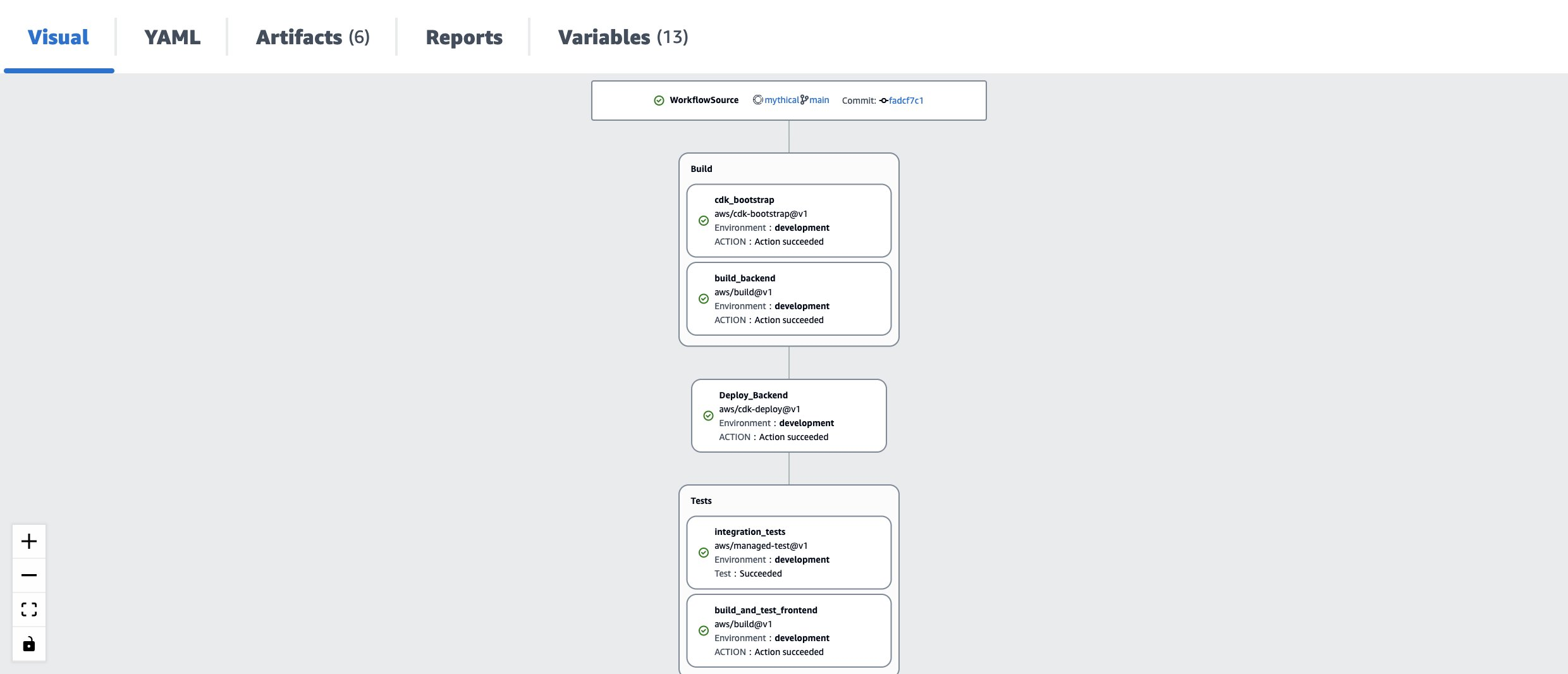The width and height of the screenshot is (1568, 674).
Task: View the Reports tab
Action: tap(463, 37)
